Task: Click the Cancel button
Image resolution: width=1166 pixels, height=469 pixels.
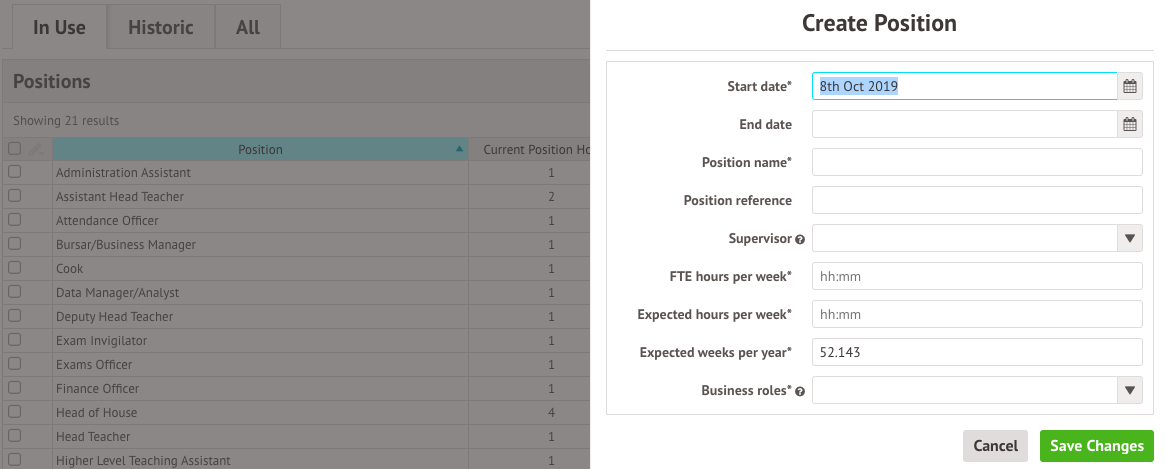Action: (x=995, y=446)
